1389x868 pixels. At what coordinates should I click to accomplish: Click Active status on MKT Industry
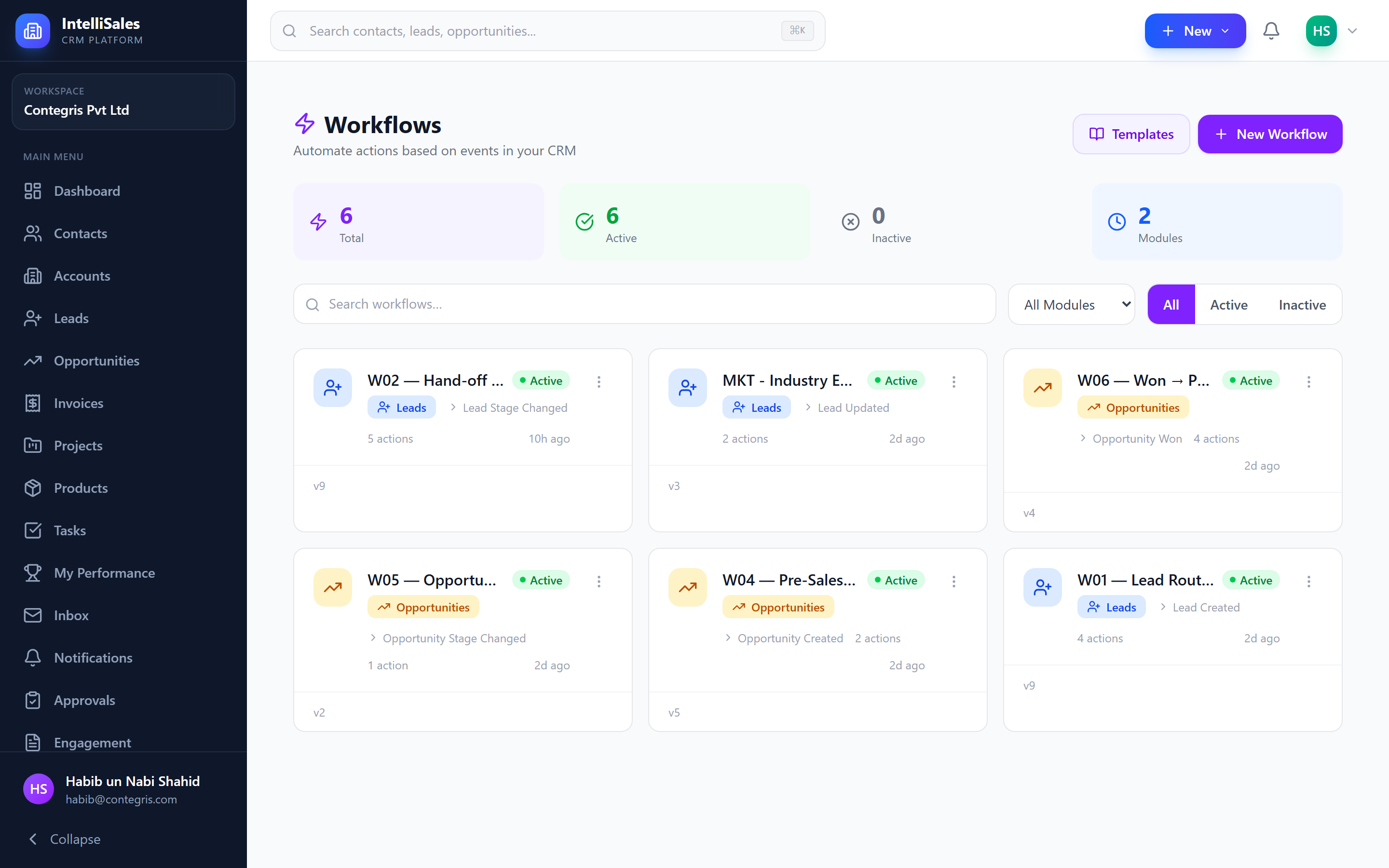point(896,380)
